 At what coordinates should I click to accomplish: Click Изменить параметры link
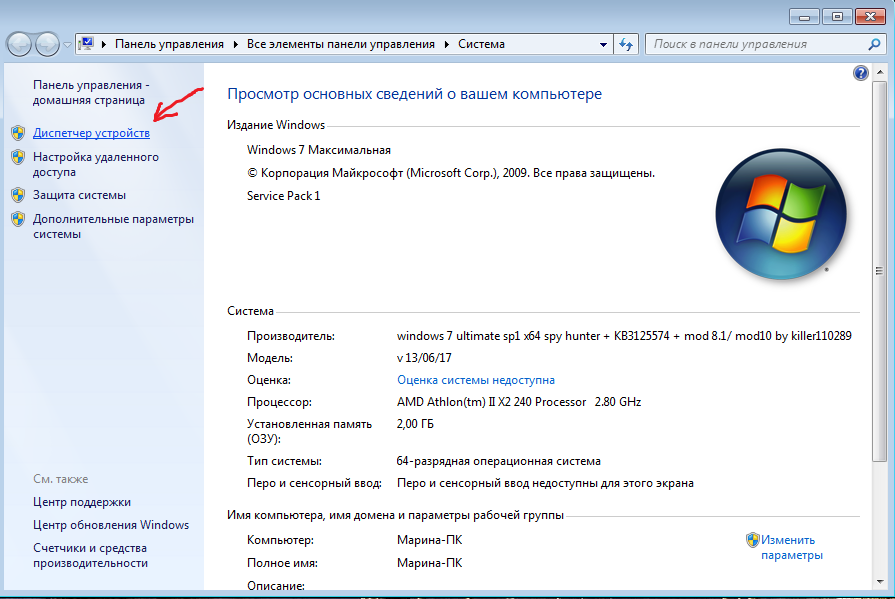(791, 548)
